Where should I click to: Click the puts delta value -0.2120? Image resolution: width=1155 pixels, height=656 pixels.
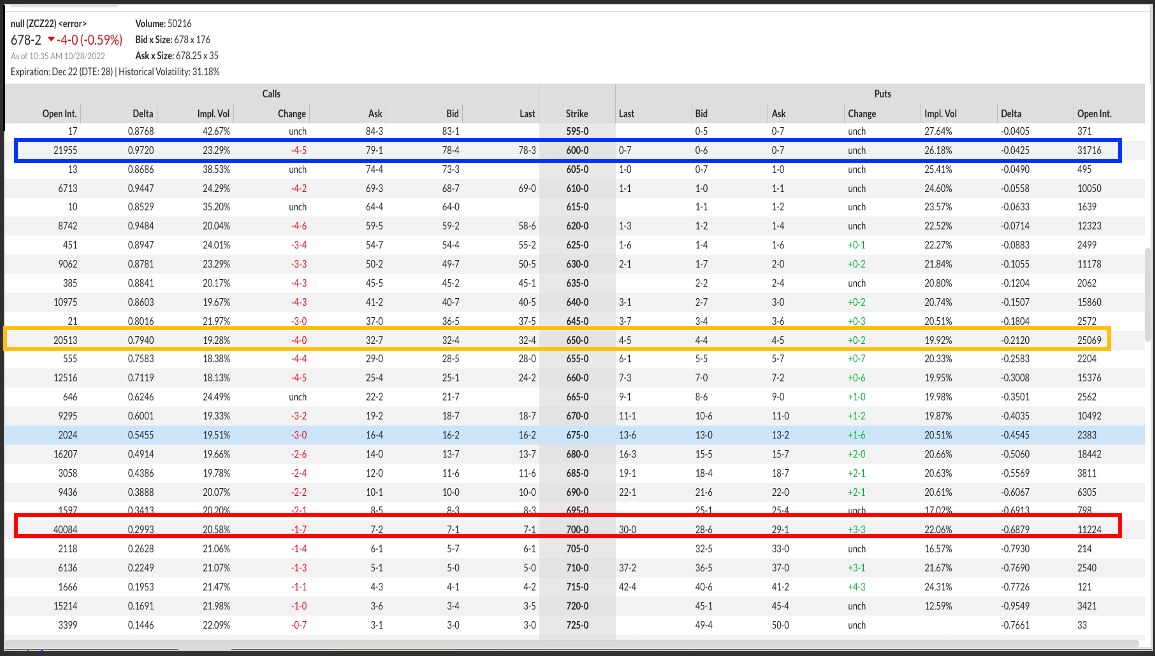tap(1015, 340)
